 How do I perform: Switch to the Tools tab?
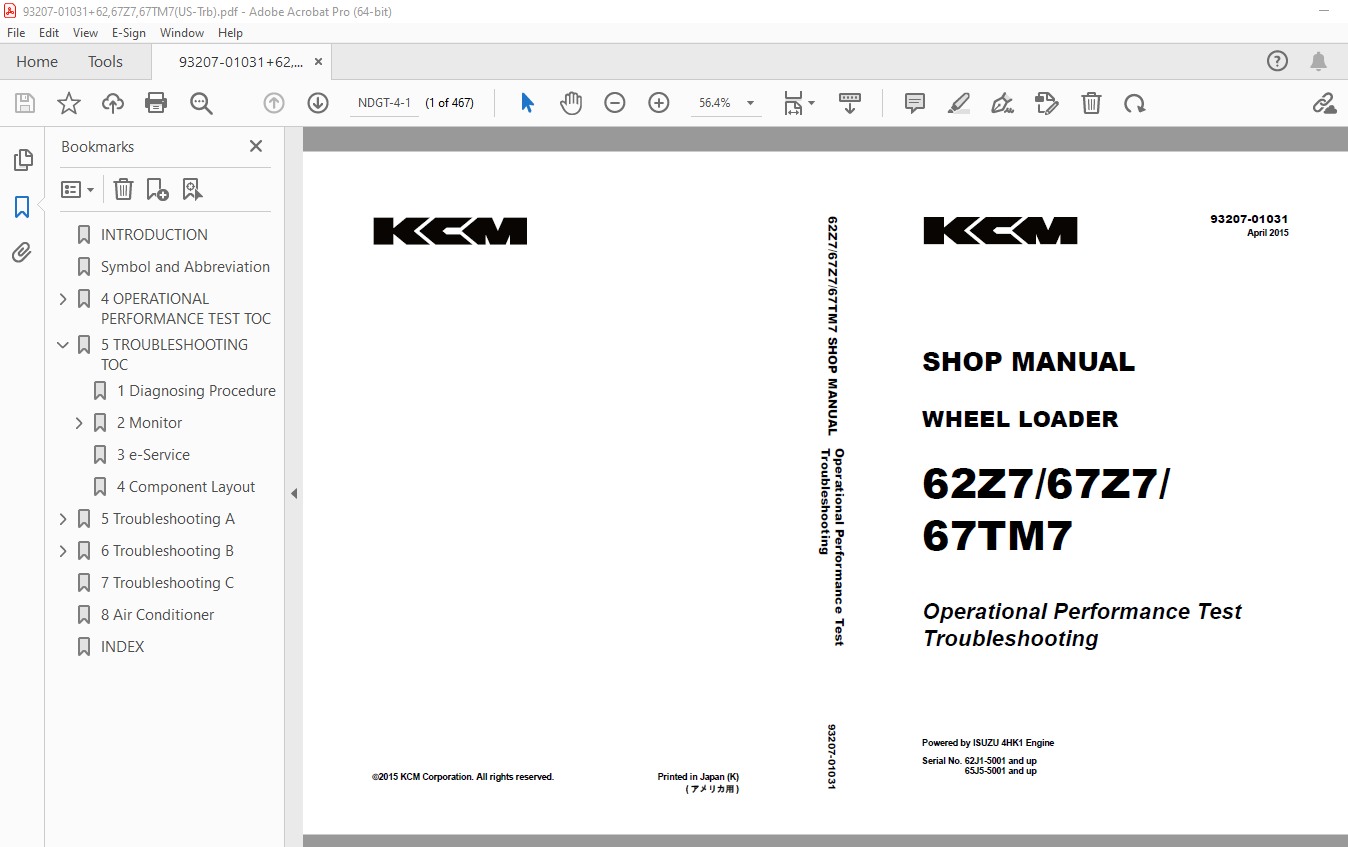pyautogui.click(x=105, y=62)
